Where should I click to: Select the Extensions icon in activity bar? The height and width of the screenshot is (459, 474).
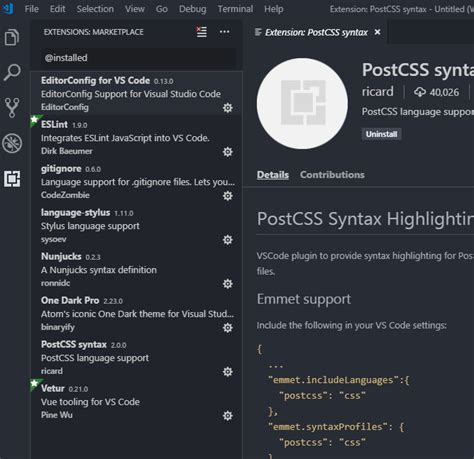[x=12, y=179]
